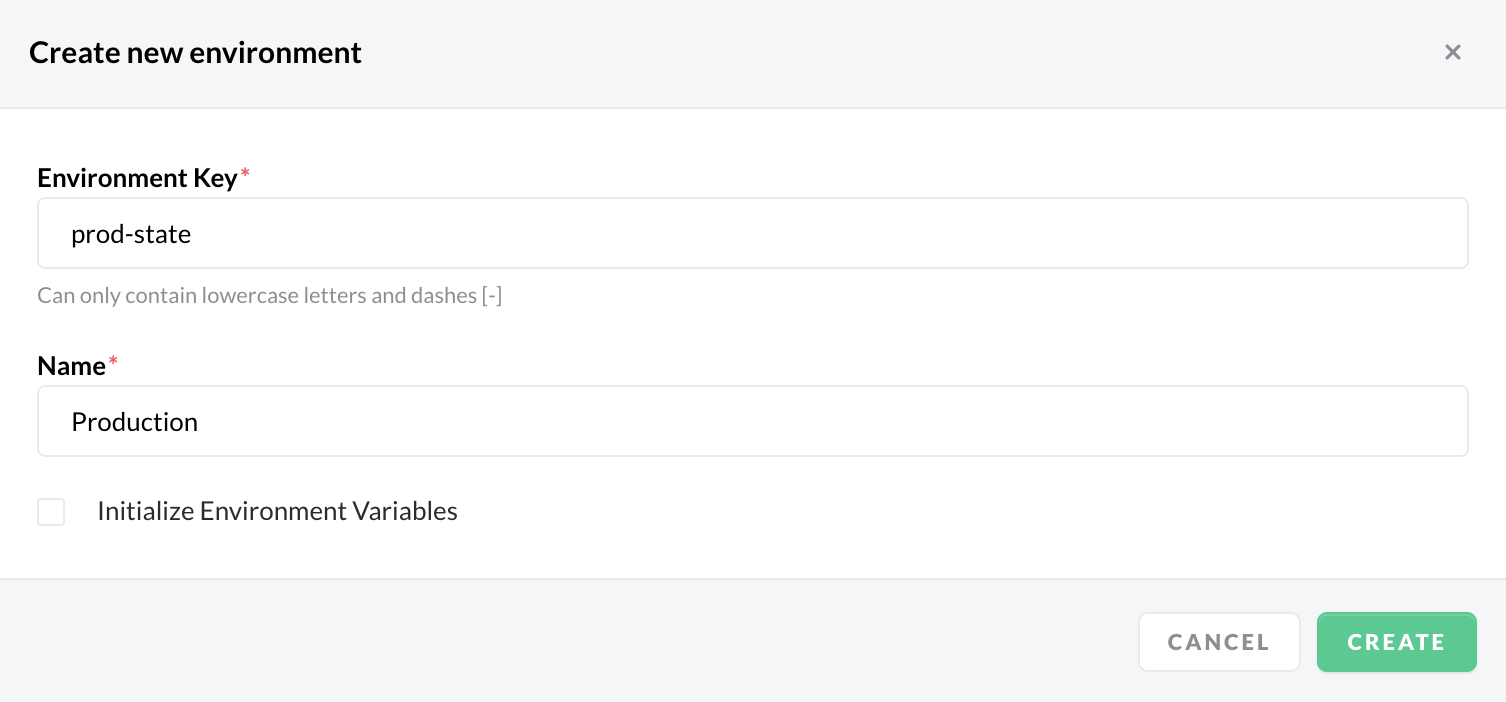Screen dimensions: 1506x702
Task: Click the Initialize Environment Variables label text
Action: [277, 512]
